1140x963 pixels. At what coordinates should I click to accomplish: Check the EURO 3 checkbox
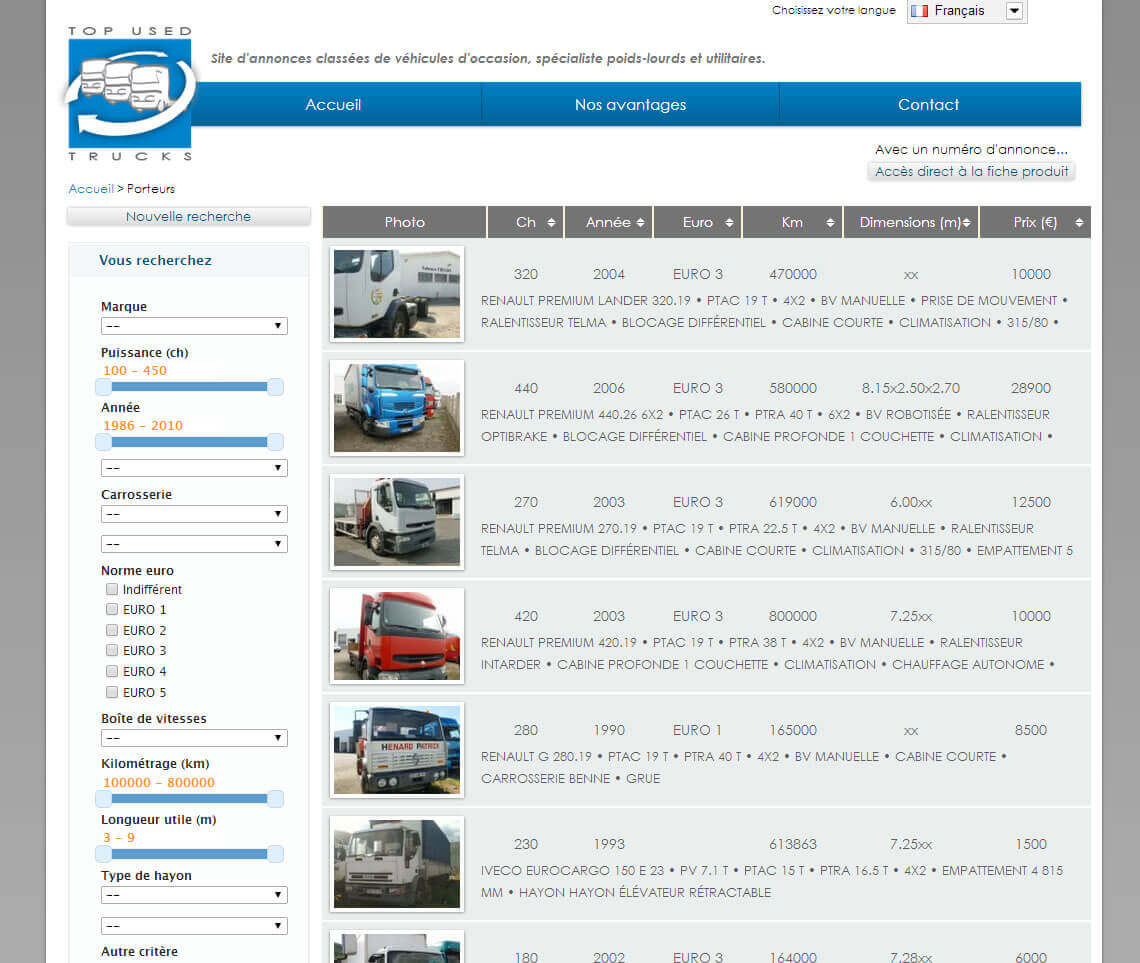[x=111, y=650]
